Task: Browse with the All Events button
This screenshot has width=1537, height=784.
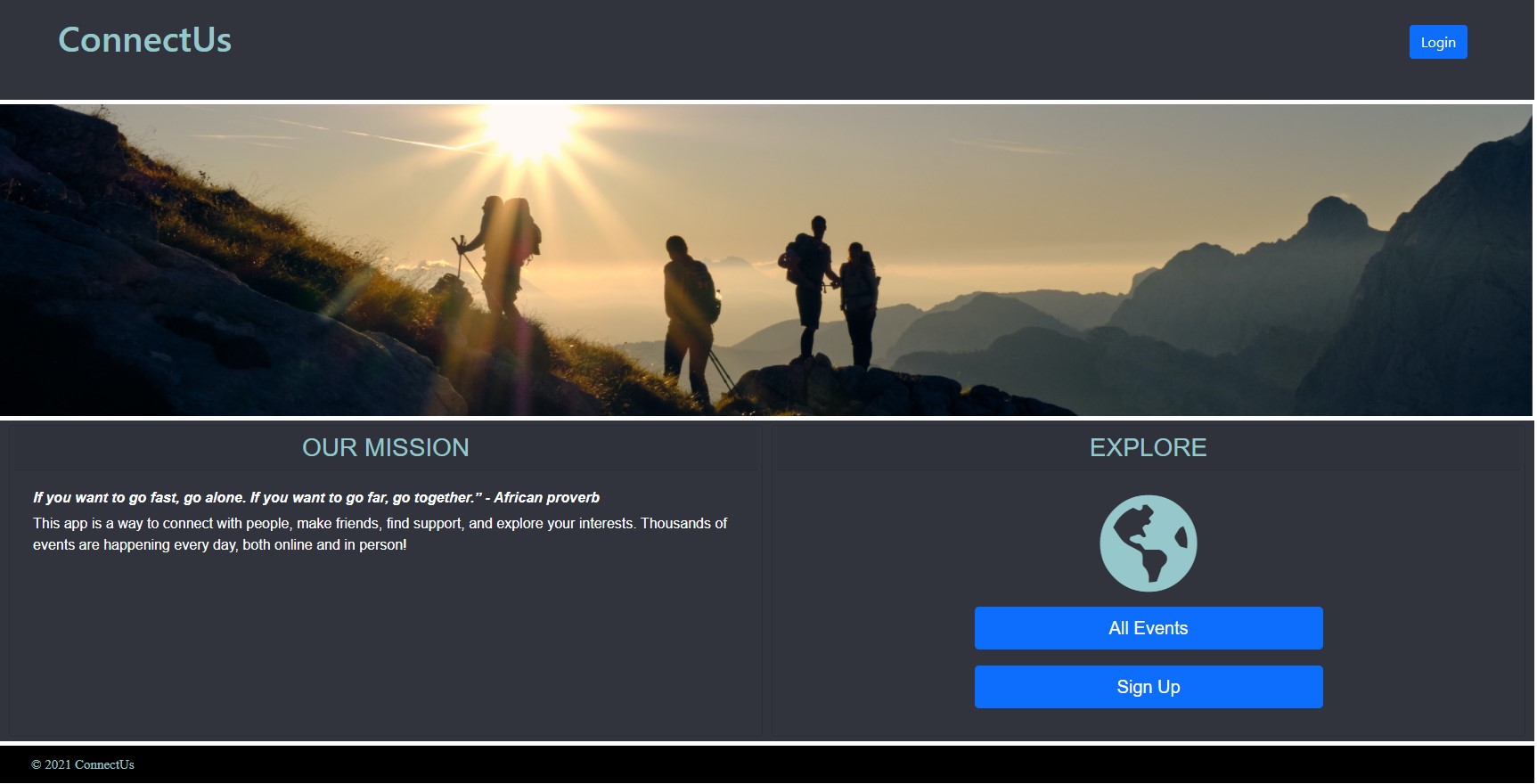Action: tap(1148, 628)
